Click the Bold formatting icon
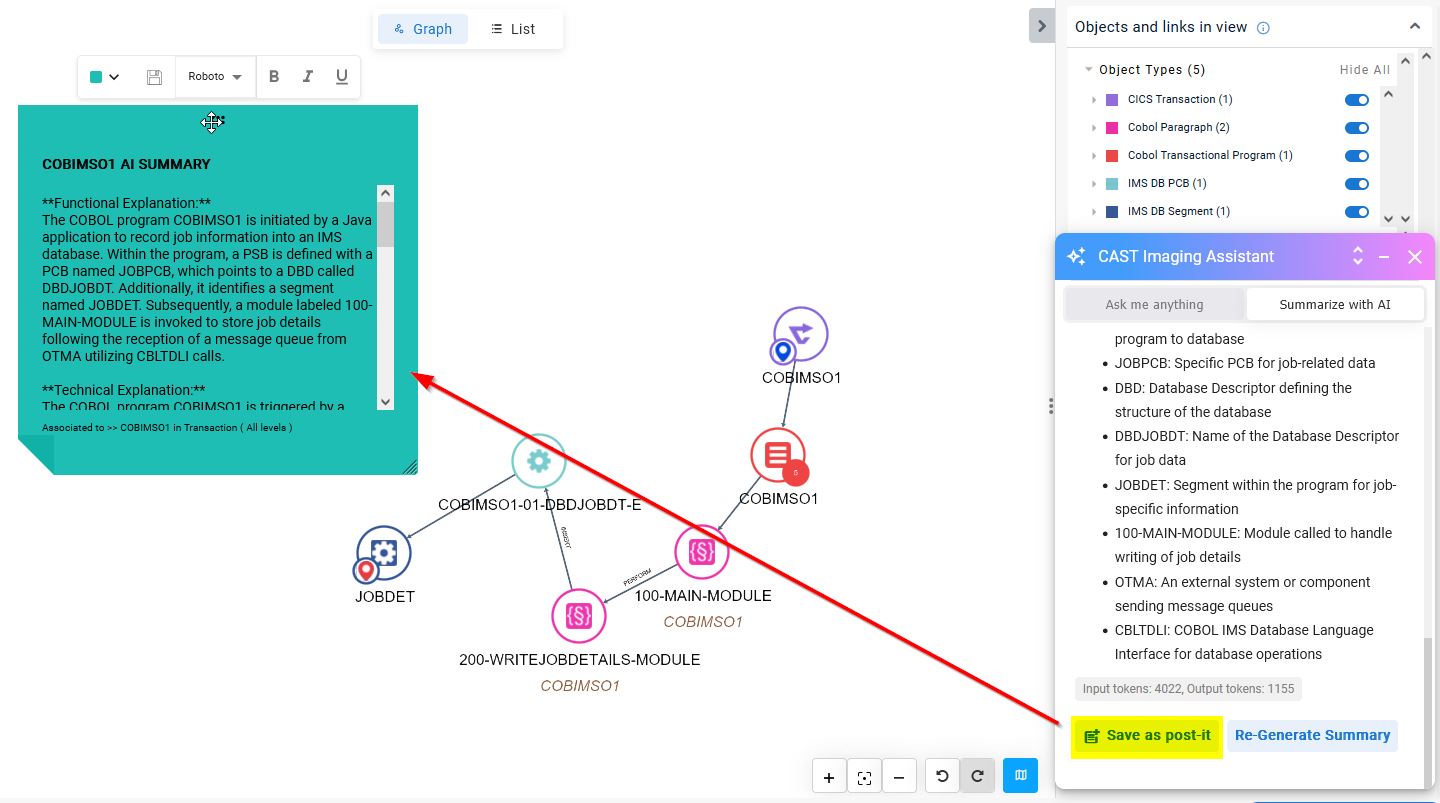Viewport: 1440px width, 803px height. coord(274,77)
